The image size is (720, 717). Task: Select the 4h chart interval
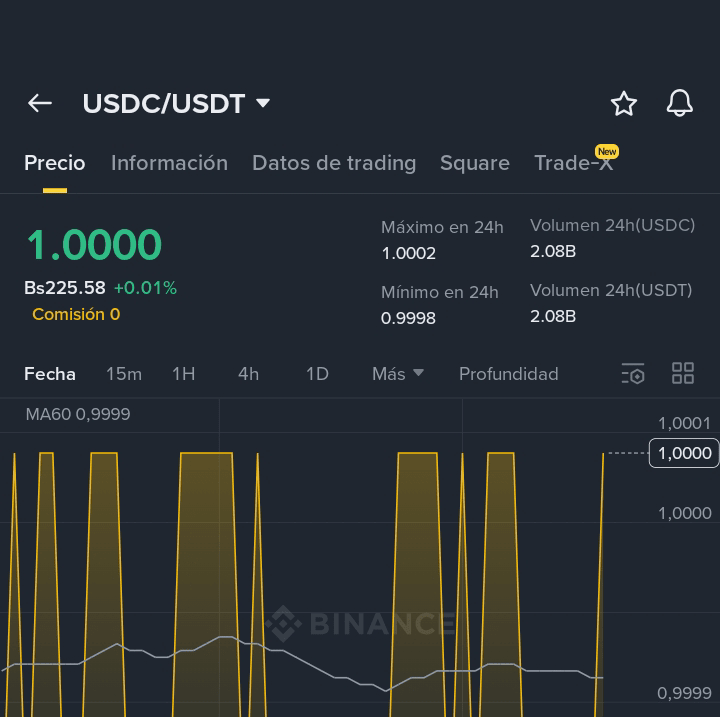(248, 374)
